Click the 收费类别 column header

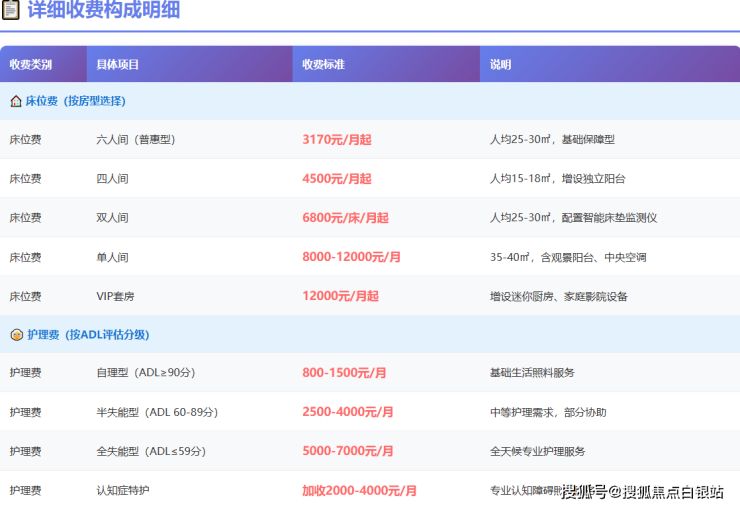pos(31,64)
